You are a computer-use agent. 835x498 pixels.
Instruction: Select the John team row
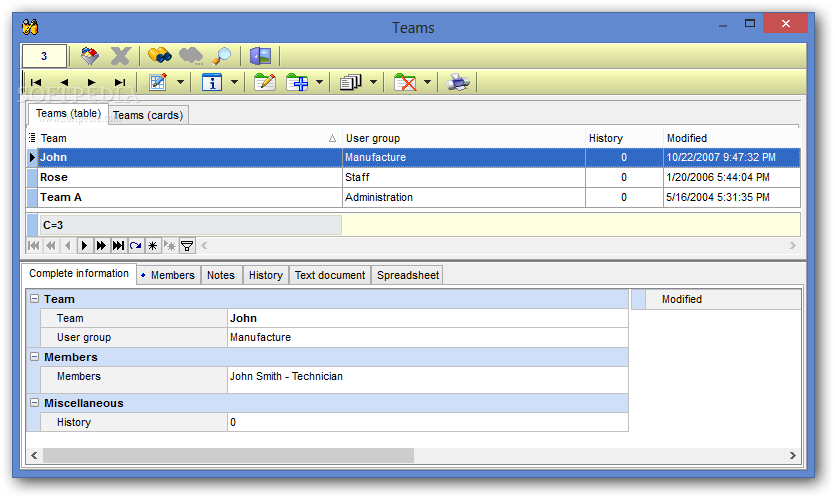tap(413, 157)
